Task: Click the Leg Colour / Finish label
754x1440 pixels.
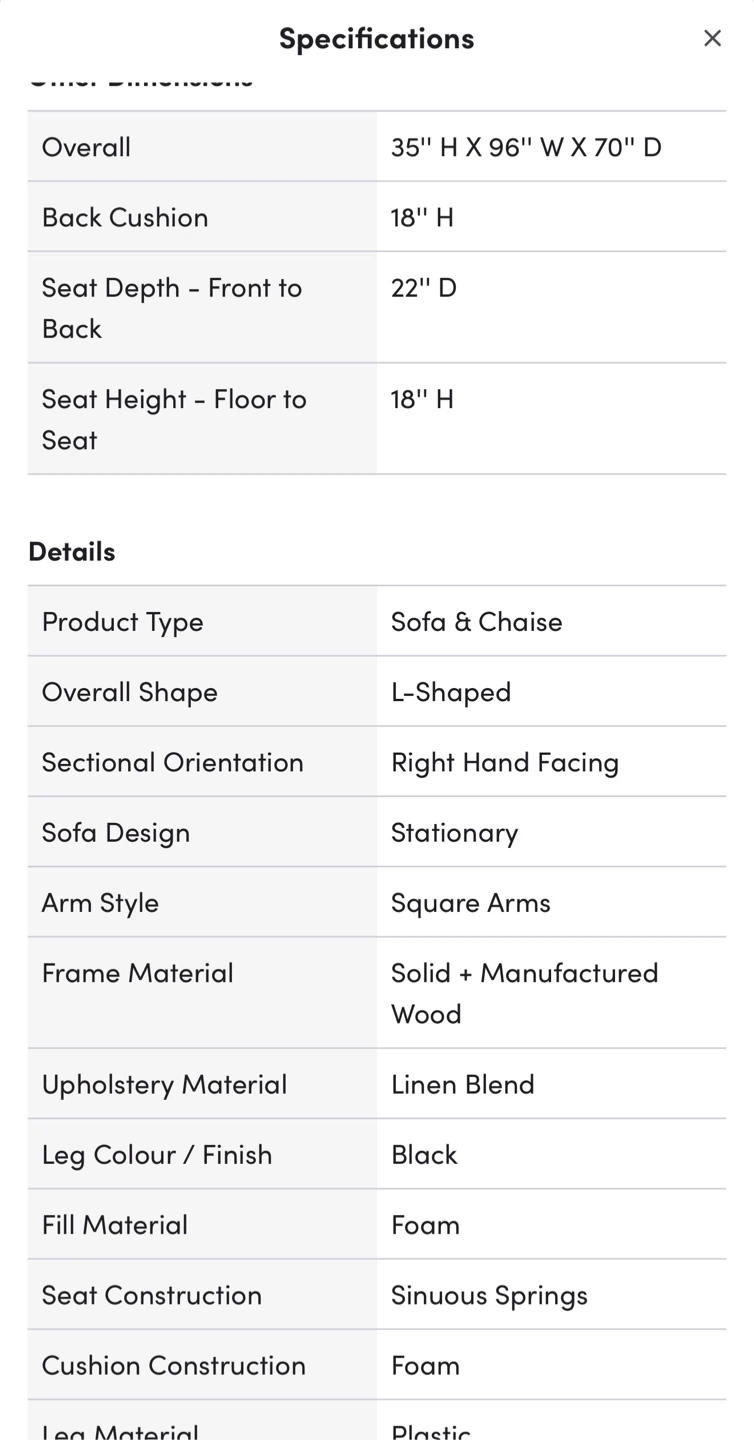Action: 157,1154
